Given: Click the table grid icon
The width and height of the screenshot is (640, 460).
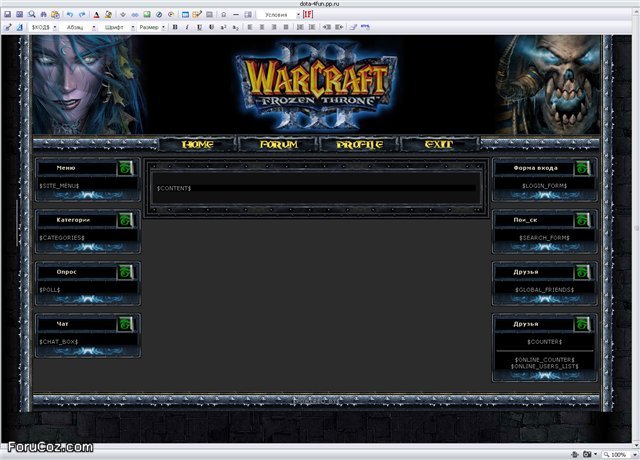Looking at the screenshot, I should coord(248,15).
